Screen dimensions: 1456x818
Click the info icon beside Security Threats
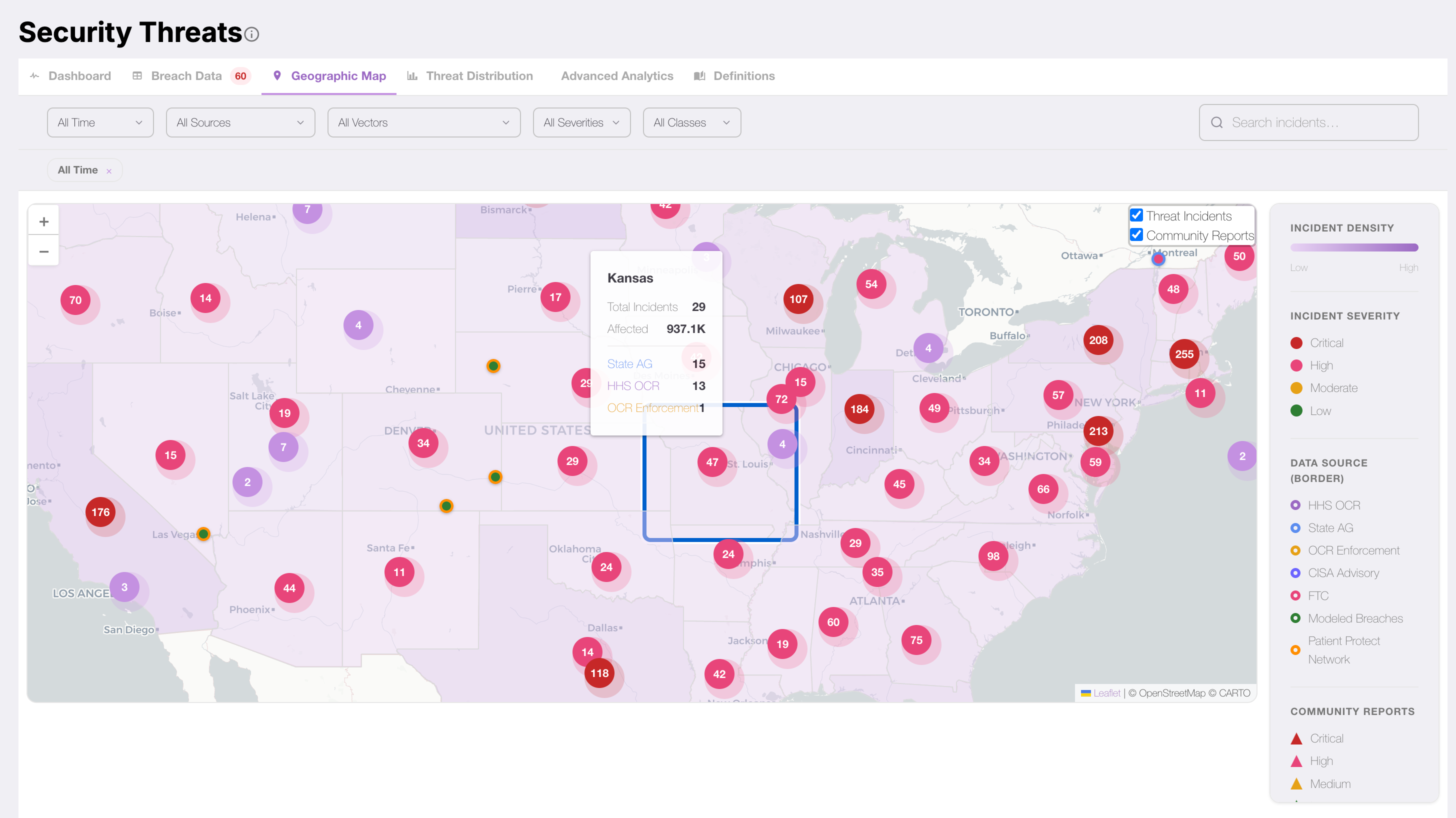[x=251, y=34]
